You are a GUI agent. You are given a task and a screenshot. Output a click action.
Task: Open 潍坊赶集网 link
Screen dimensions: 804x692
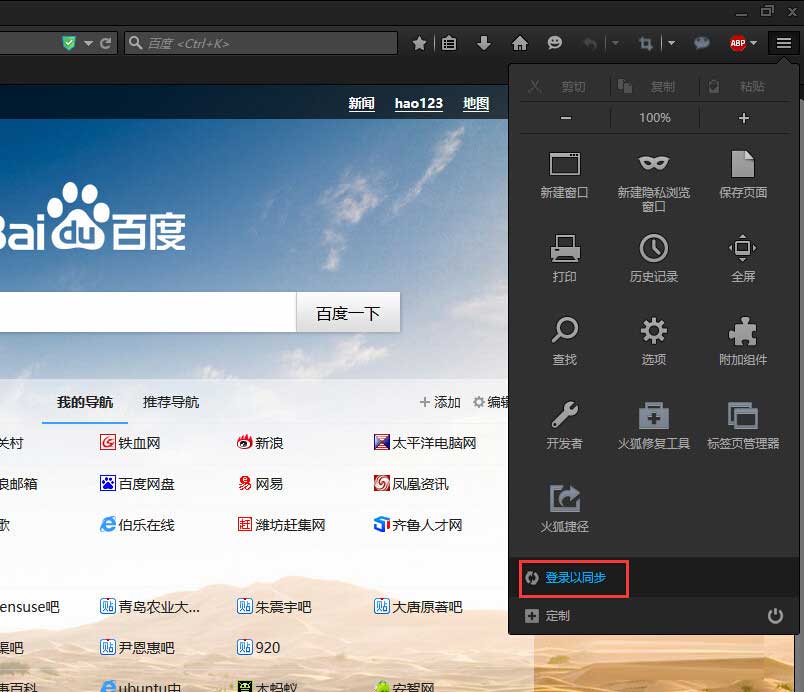click(281, 525)
